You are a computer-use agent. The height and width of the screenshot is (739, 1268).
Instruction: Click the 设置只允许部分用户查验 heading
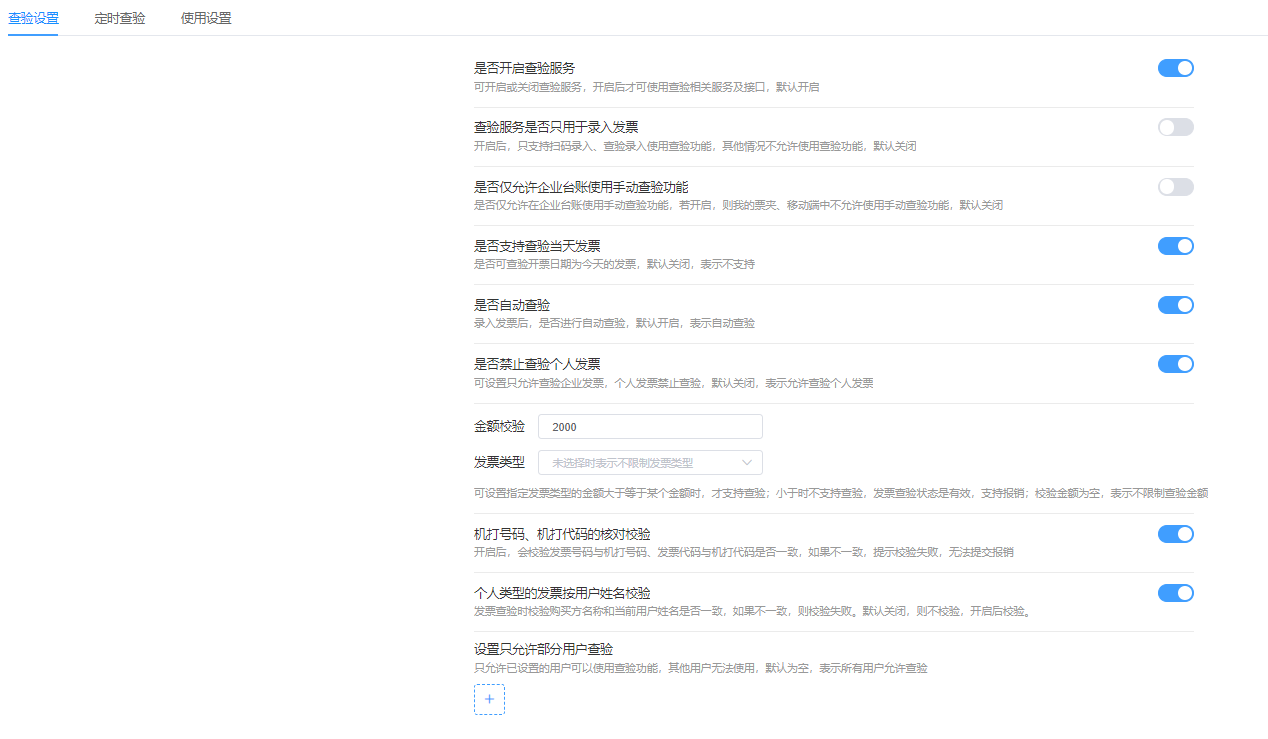pyautogui.click(x=543, y=650)
